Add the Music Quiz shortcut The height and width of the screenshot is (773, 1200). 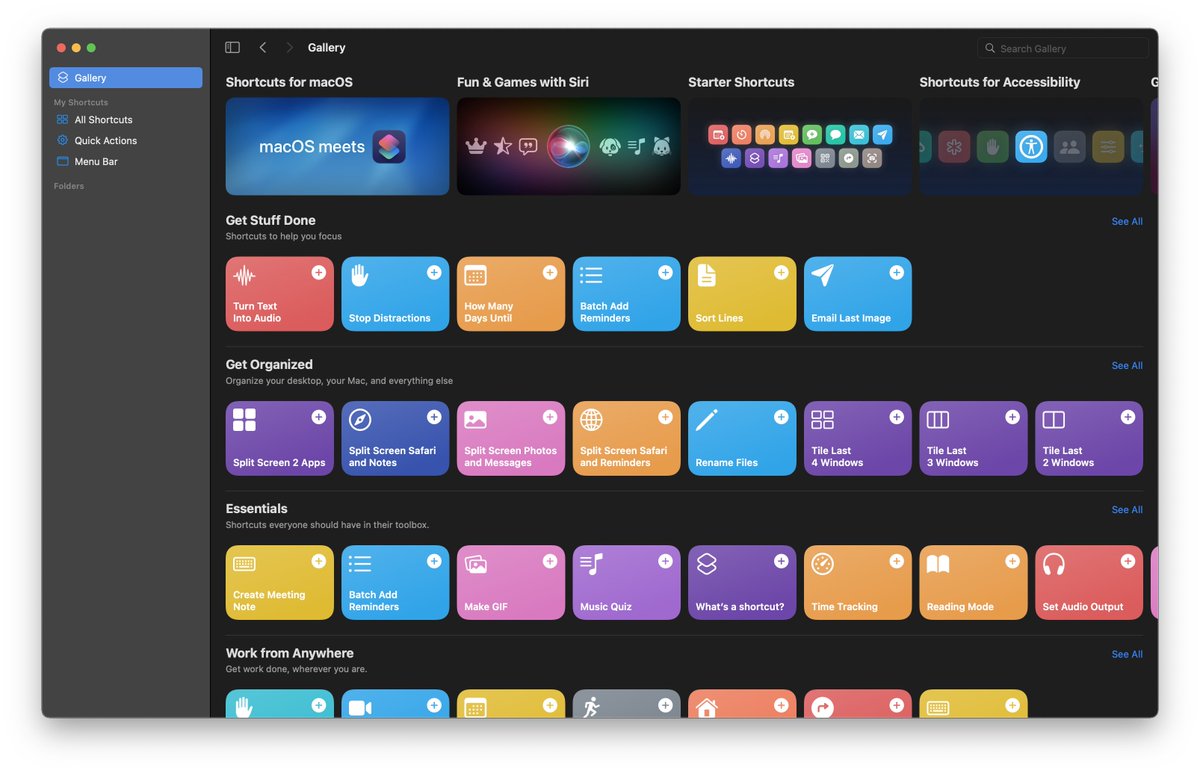tap(665, 561)
